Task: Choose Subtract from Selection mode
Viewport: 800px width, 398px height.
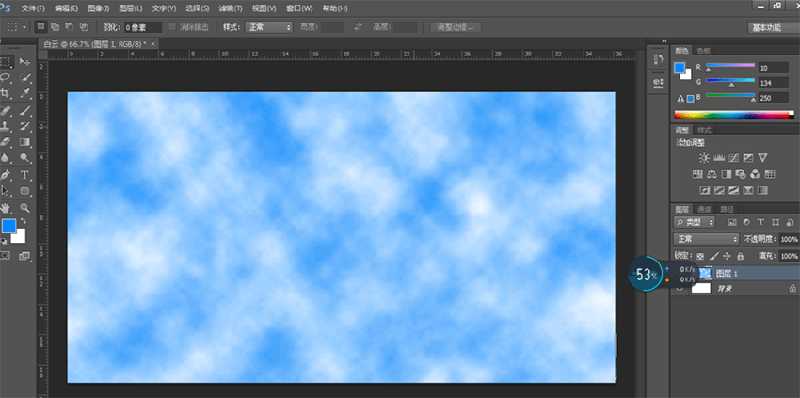Action: (69, 27)
